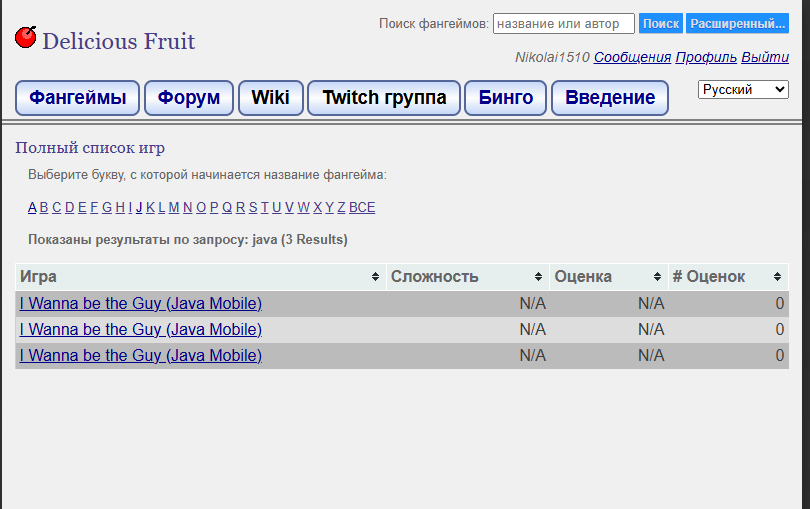Image resolution: width=810 pixels, height=509 pixels.
Task: Sort by Оценка column arrows
Action: pos(657,277)
